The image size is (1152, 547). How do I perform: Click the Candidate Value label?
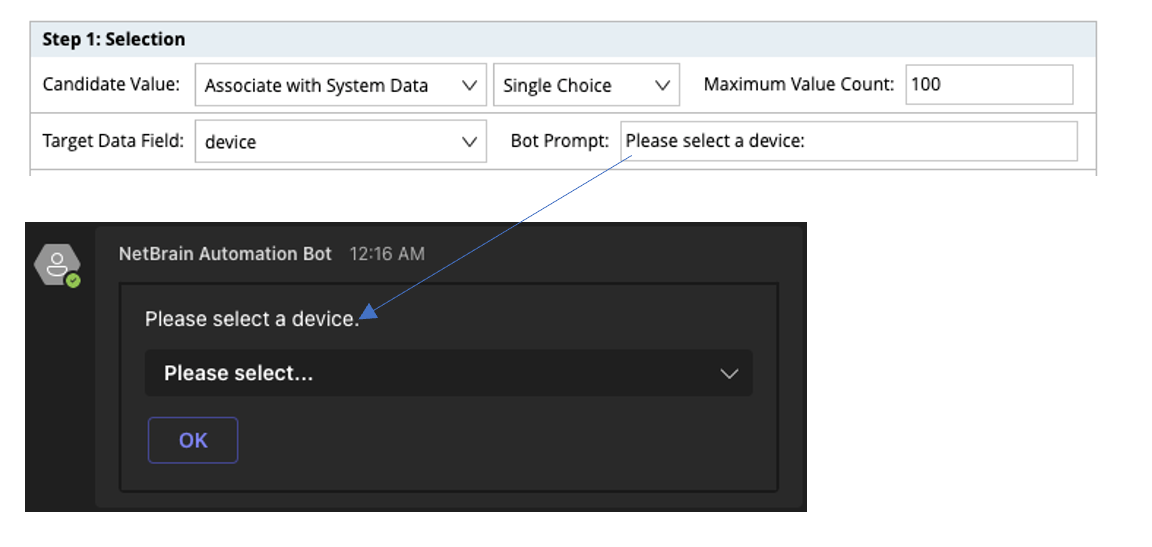click(x=111, y=85)
